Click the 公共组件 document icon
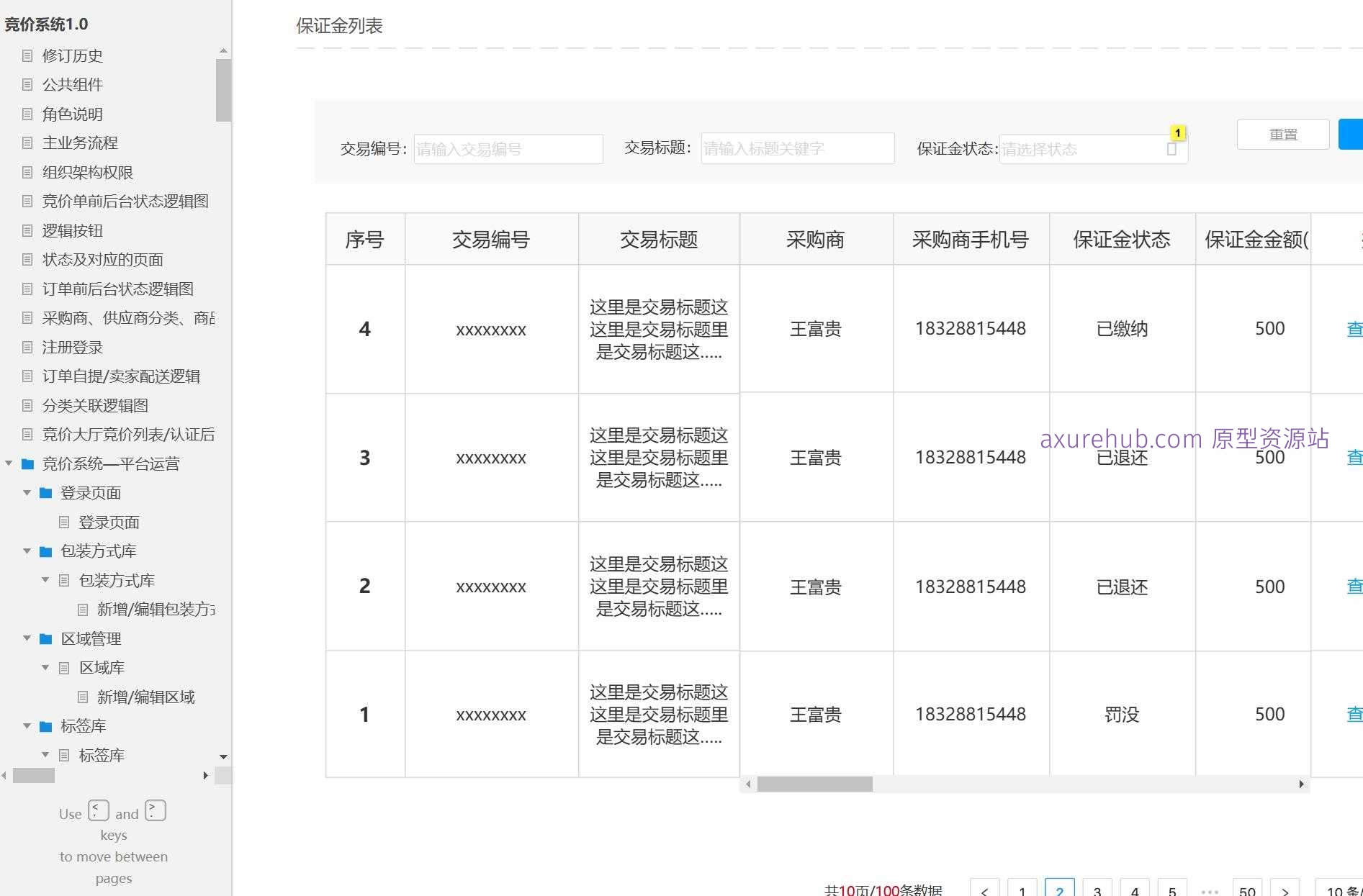The height and width of the screenshot is (896, 1363). [x=27, y=84]
